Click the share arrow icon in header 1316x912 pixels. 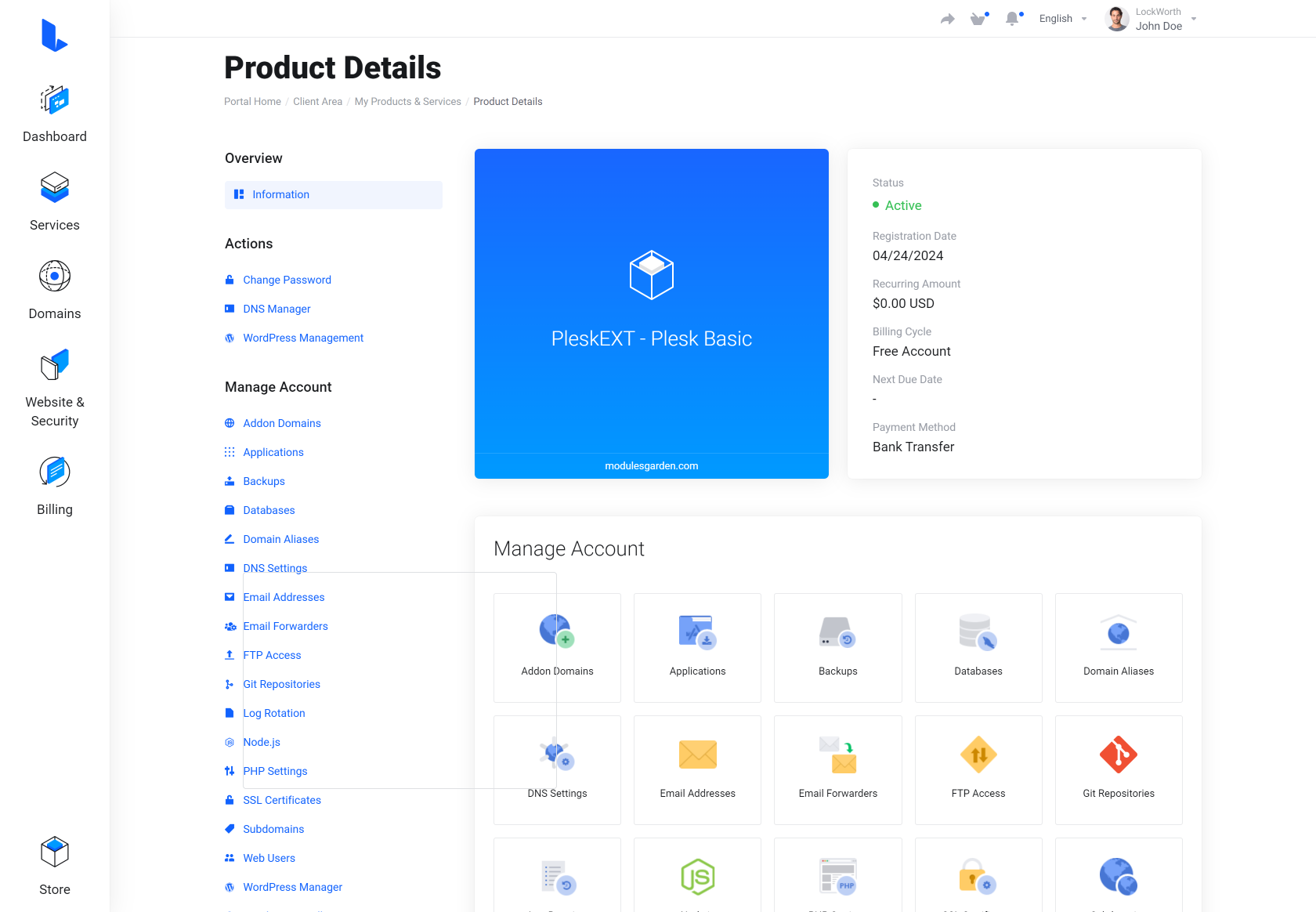coord(947,19)
